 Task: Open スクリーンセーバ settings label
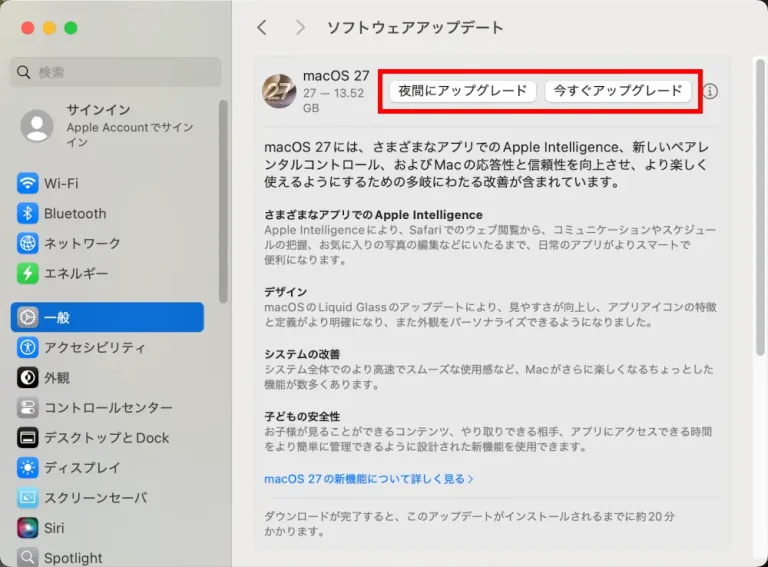[96, 498]
